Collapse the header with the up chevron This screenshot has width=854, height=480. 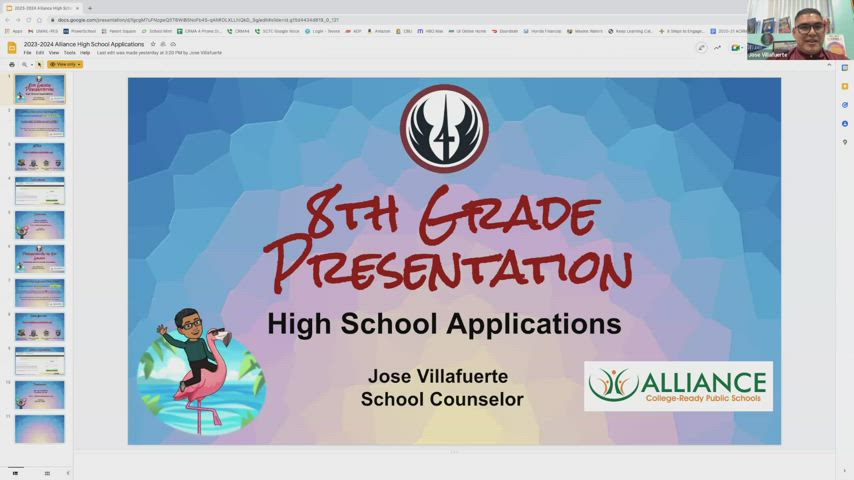pos(829,64)
